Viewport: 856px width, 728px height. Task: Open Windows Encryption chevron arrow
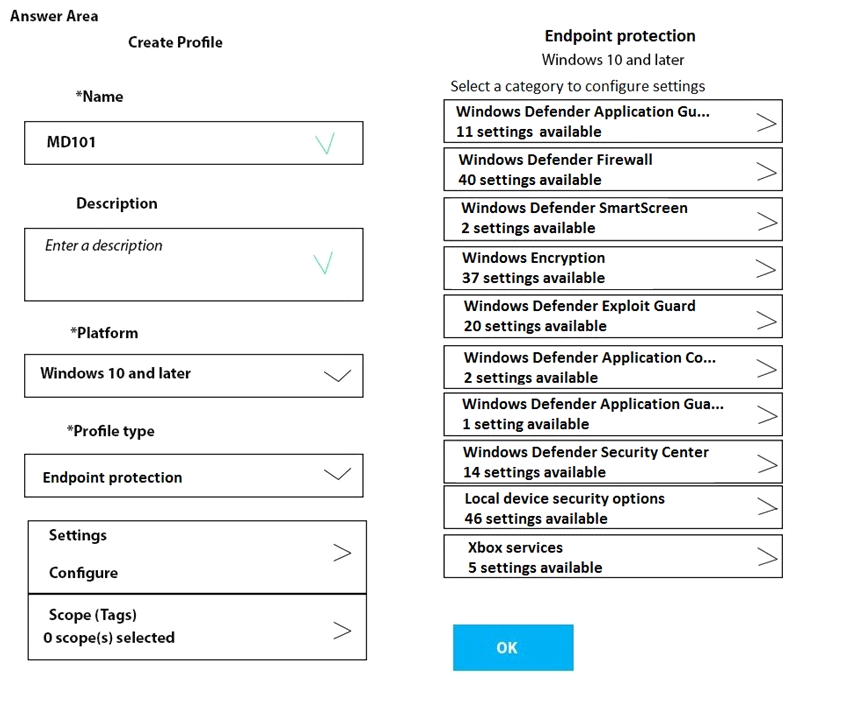tap(766, 268)
